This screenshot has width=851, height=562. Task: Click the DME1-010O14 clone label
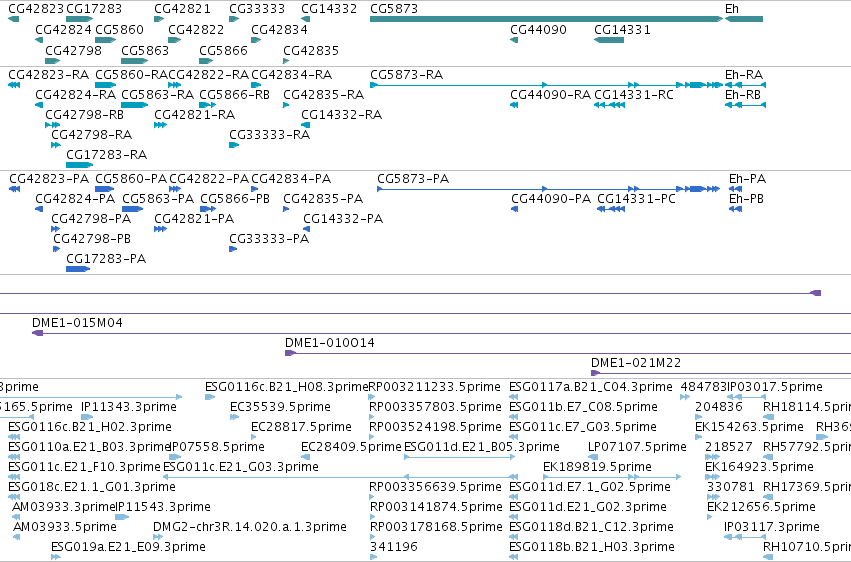click(x=329, y=343)
